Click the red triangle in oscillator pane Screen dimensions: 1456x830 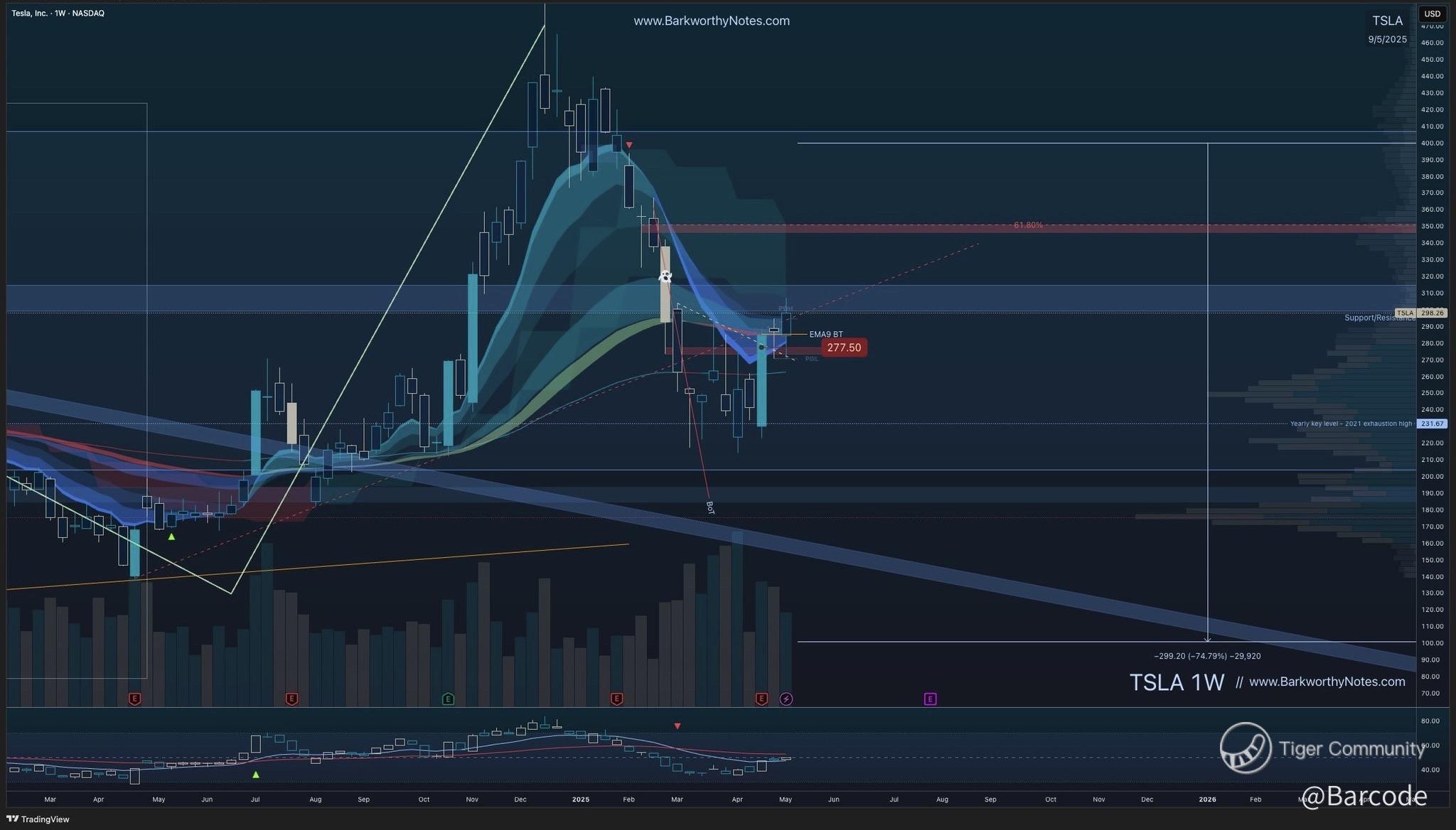(x=678, y=726)
